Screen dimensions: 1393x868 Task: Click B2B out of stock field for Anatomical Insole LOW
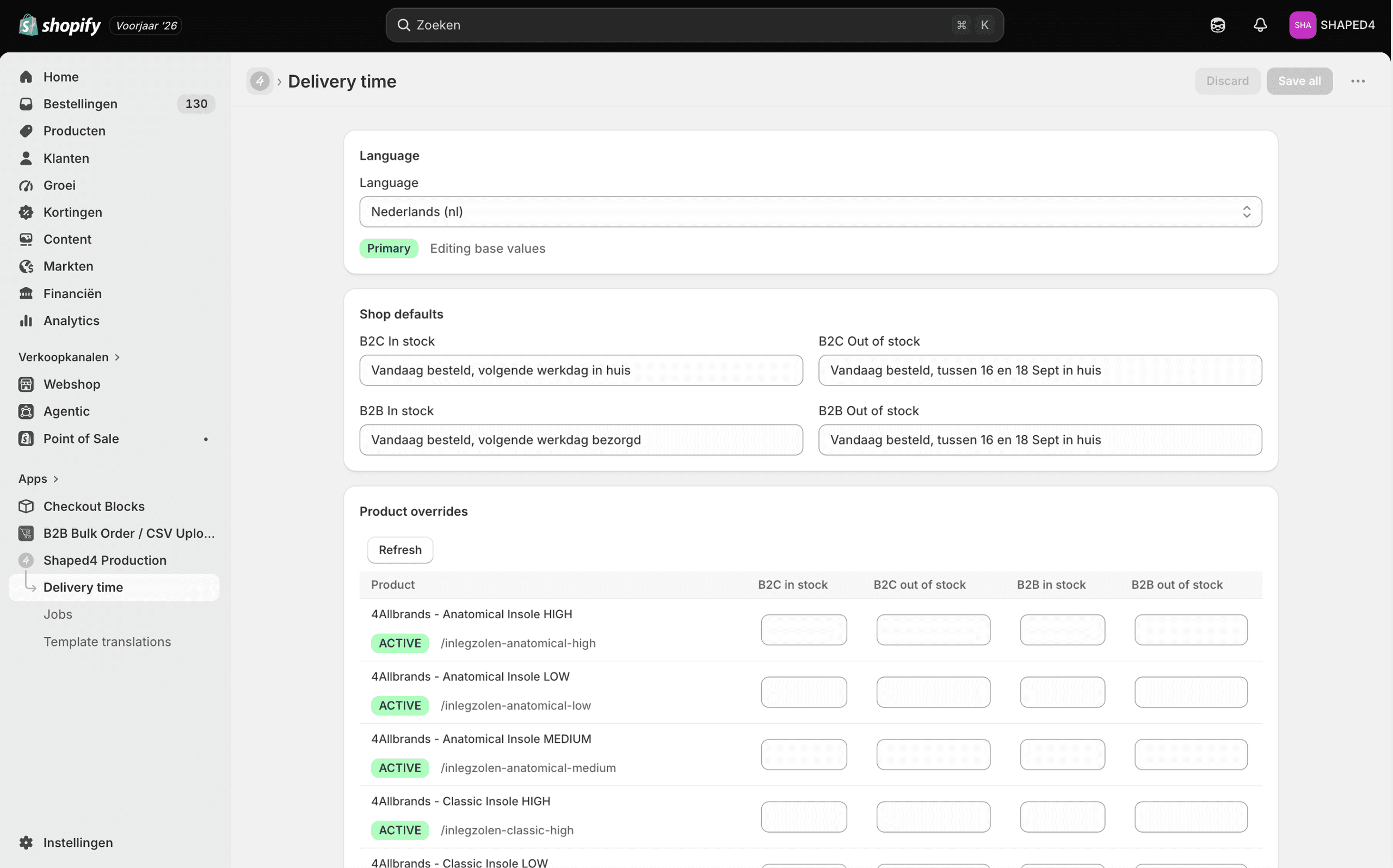coord(1191,692)
